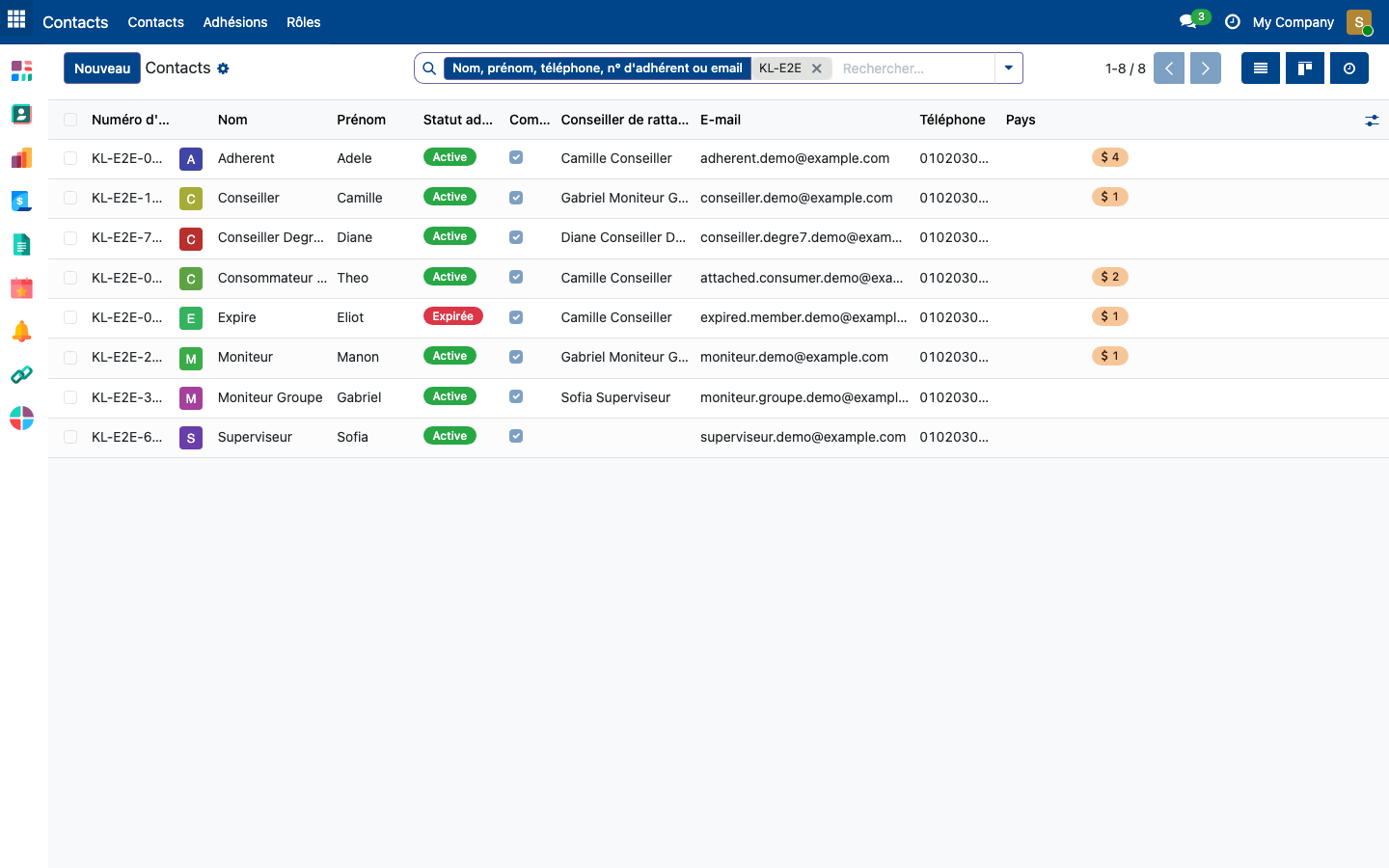Select the Superviseur Sofia row checkbox
This screenshot has height=868, width=1389.
click(x=70, y=437)
